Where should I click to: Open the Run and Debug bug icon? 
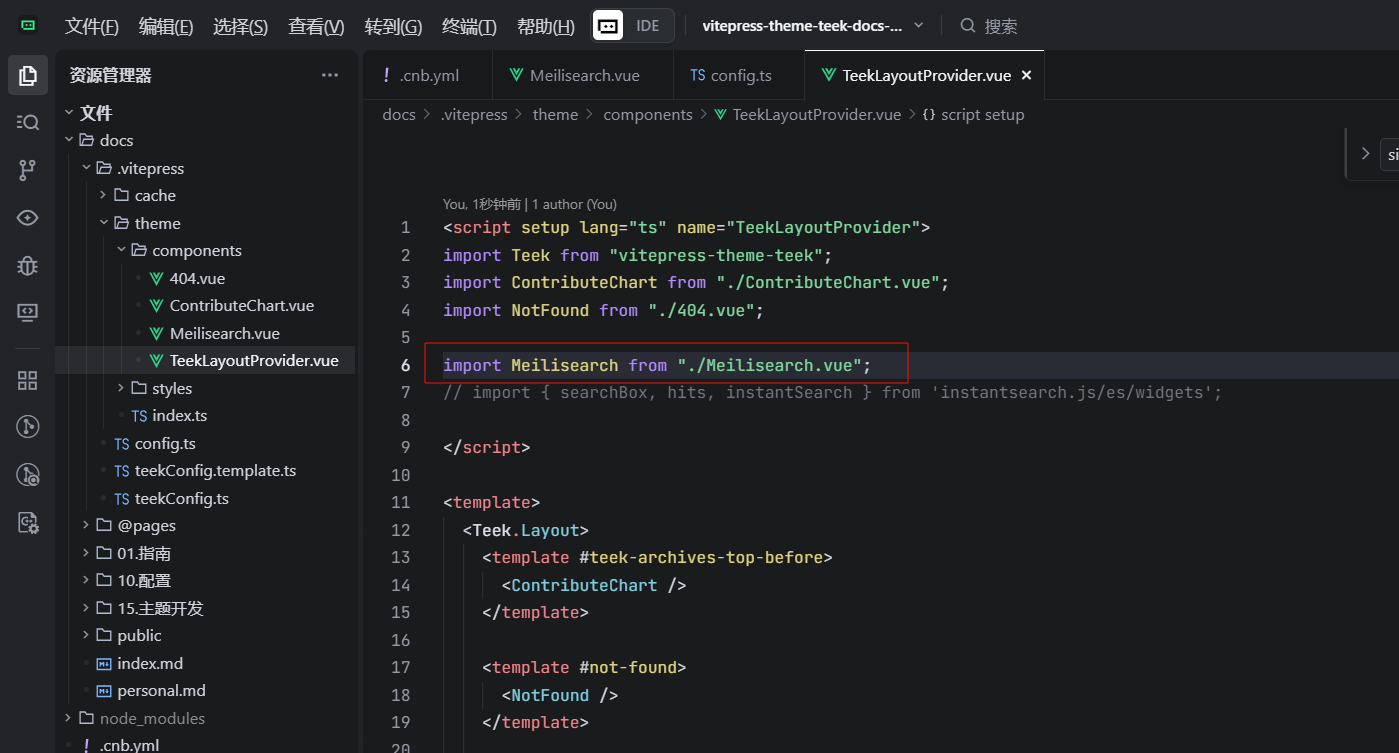point(28,265)
